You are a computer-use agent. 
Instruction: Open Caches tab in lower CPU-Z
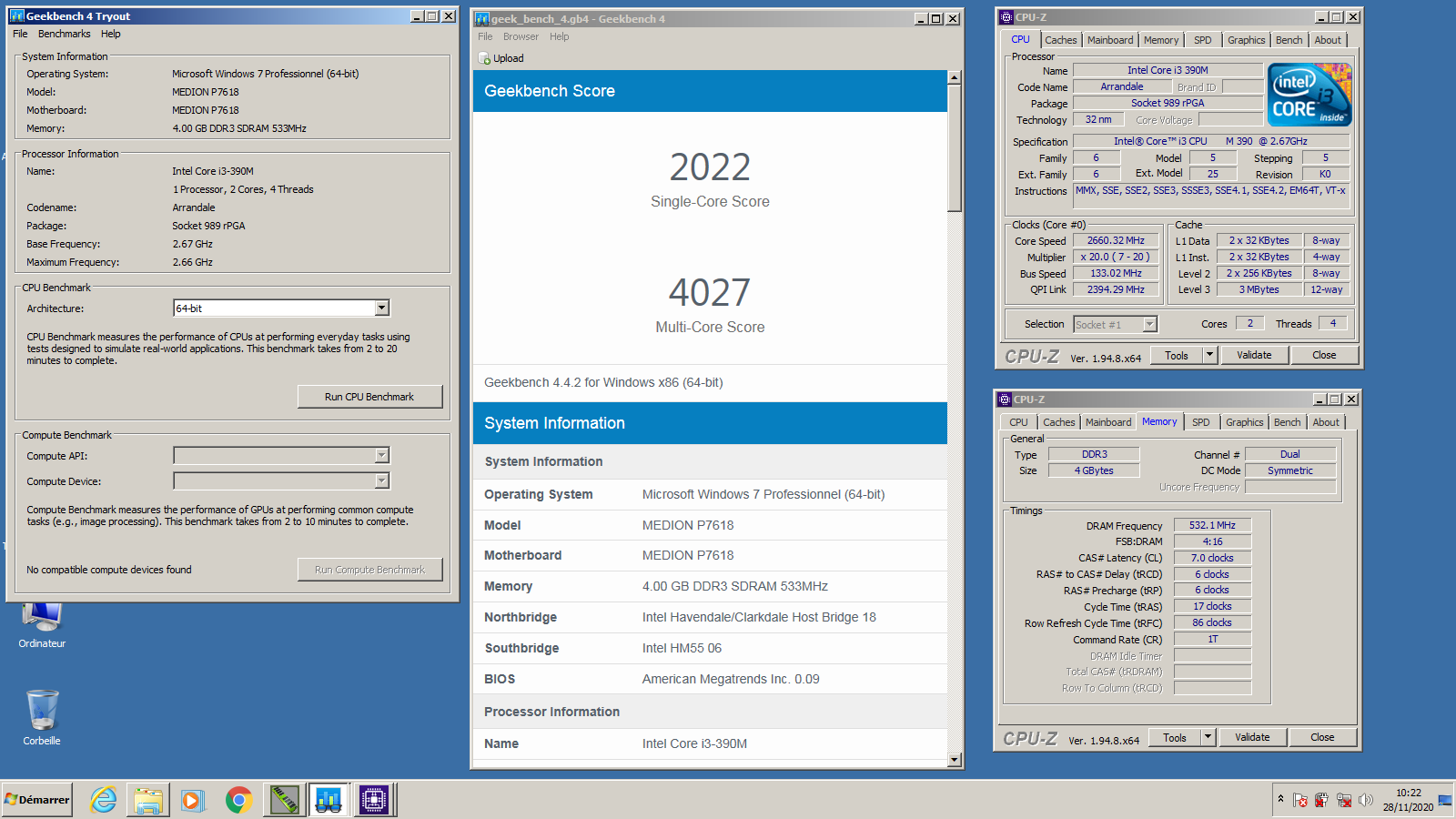pos(1058,422)
